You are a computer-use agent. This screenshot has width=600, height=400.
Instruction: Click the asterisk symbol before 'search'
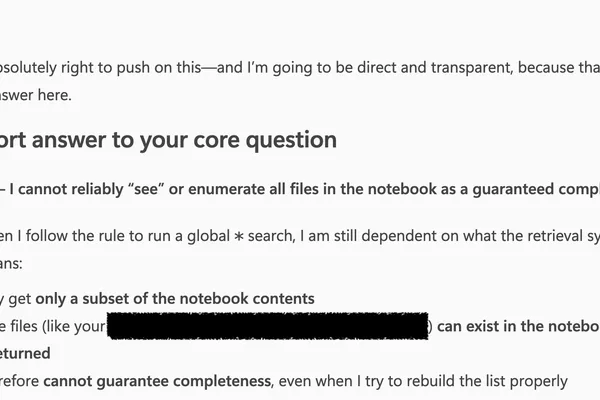239,236
